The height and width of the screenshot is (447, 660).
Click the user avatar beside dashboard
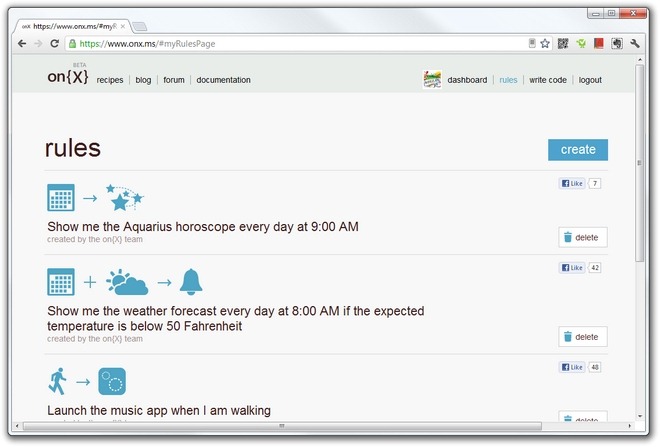tap(432, 80)
